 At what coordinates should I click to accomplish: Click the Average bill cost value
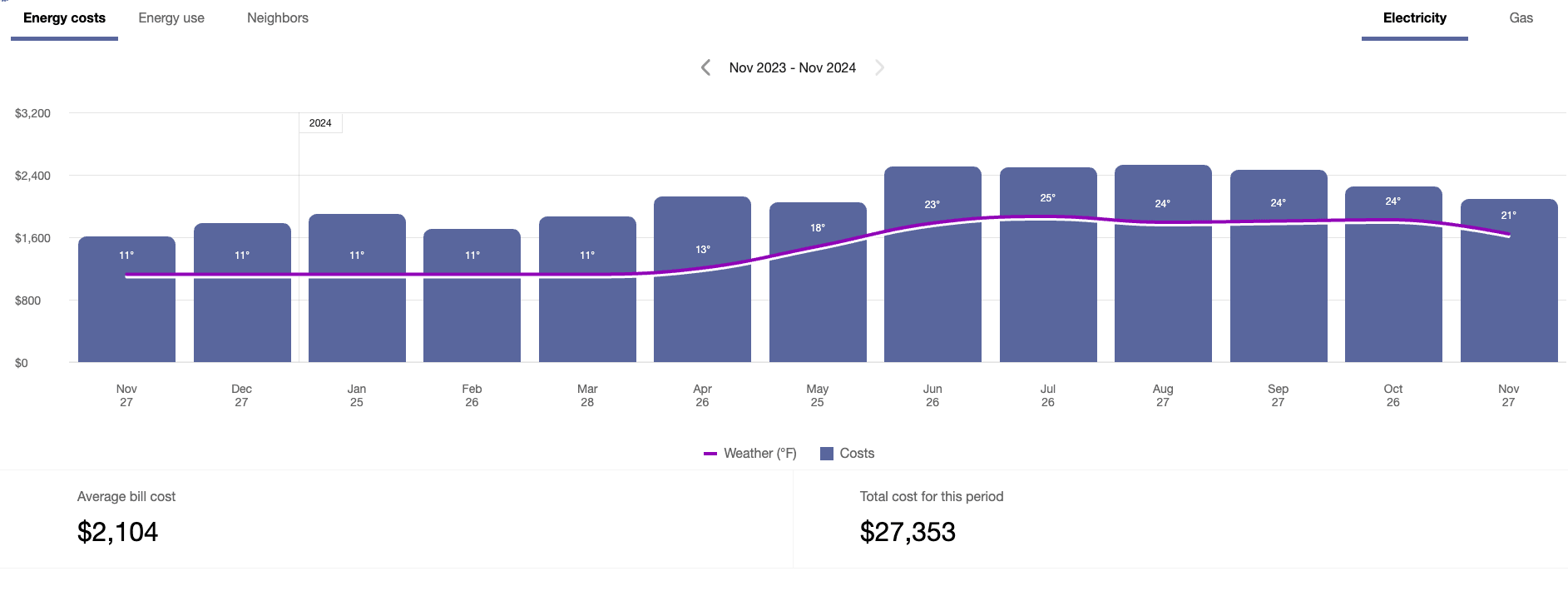pos(117,530)
